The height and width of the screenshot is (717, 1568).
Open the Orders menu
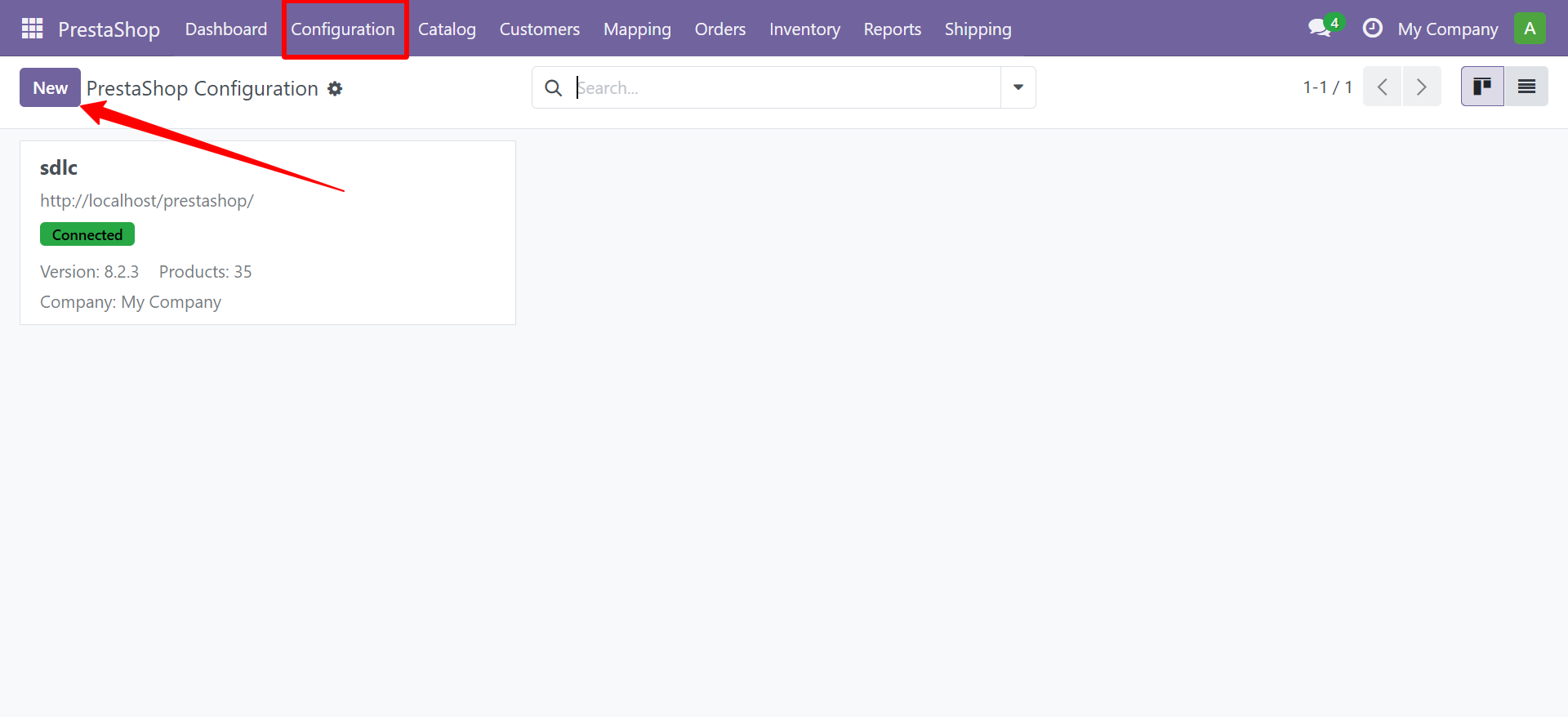(720, 29)
